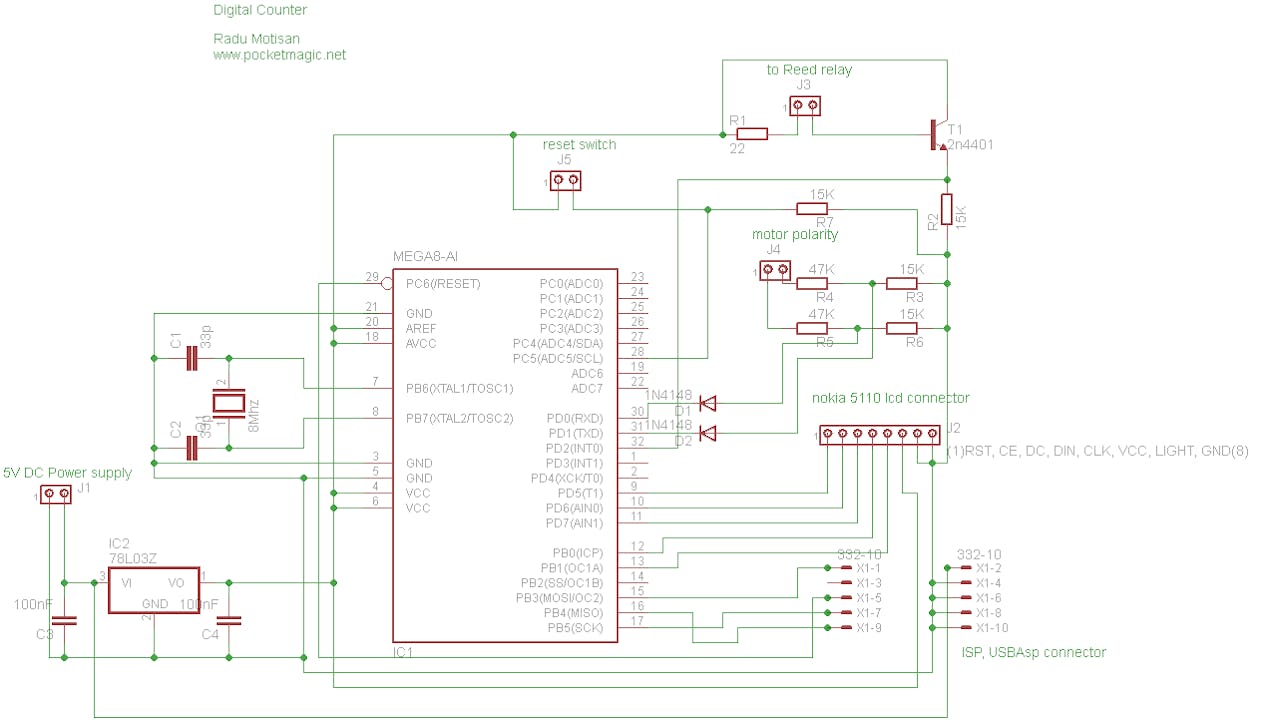Select the D2 1N4148 diode symbol
The image size is (1280, 720).
pos(708,433)
